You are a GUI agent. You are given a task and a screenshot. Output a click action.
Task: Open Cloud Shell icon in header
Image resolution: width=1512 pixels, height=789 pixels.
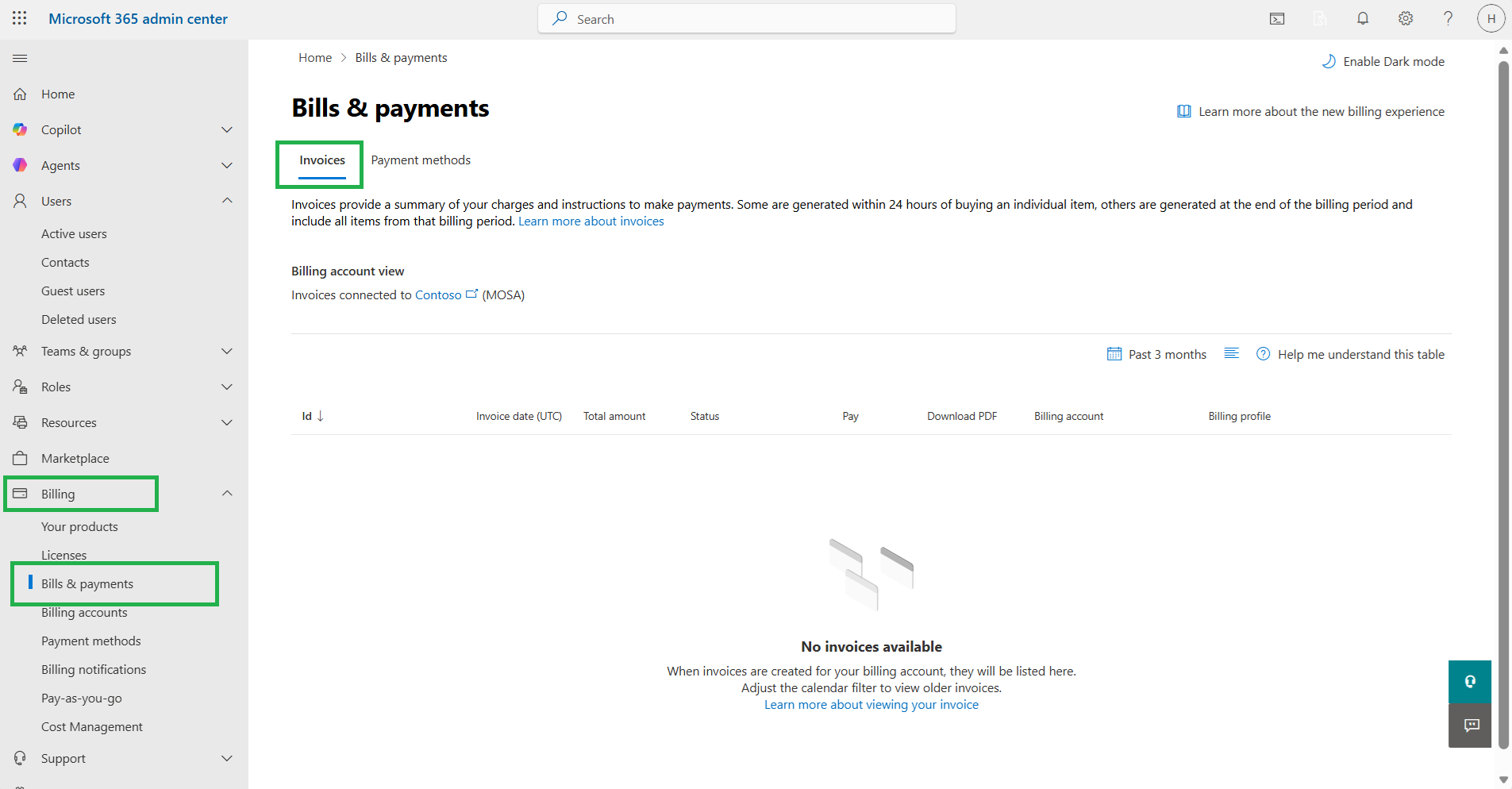(x=1277, y=19)
